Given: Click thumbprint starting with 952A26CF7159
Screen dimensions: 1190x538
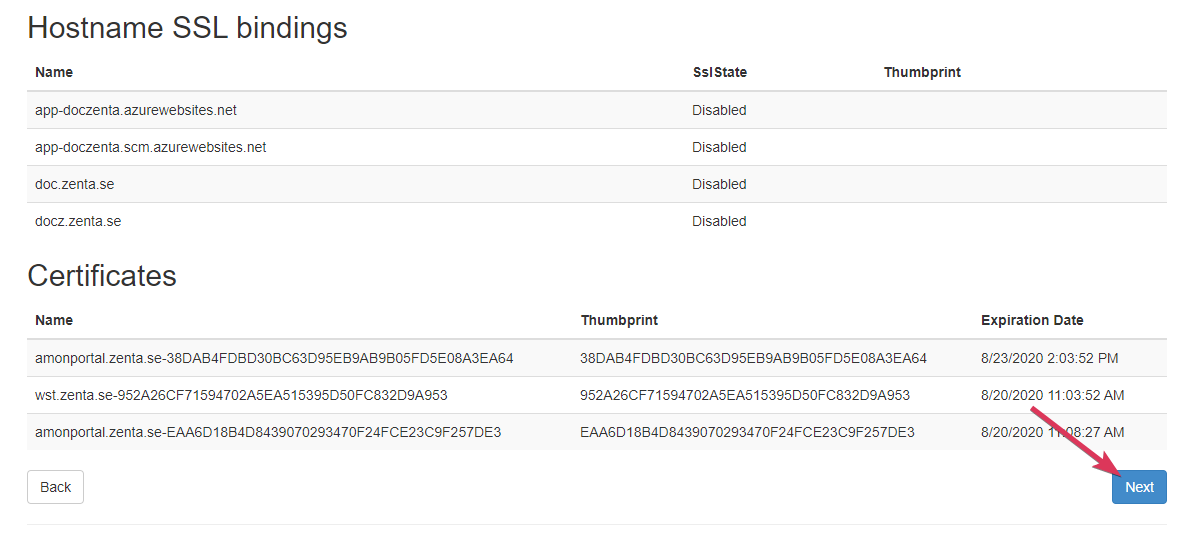Looking at the screenshot, I should point(745,395).
